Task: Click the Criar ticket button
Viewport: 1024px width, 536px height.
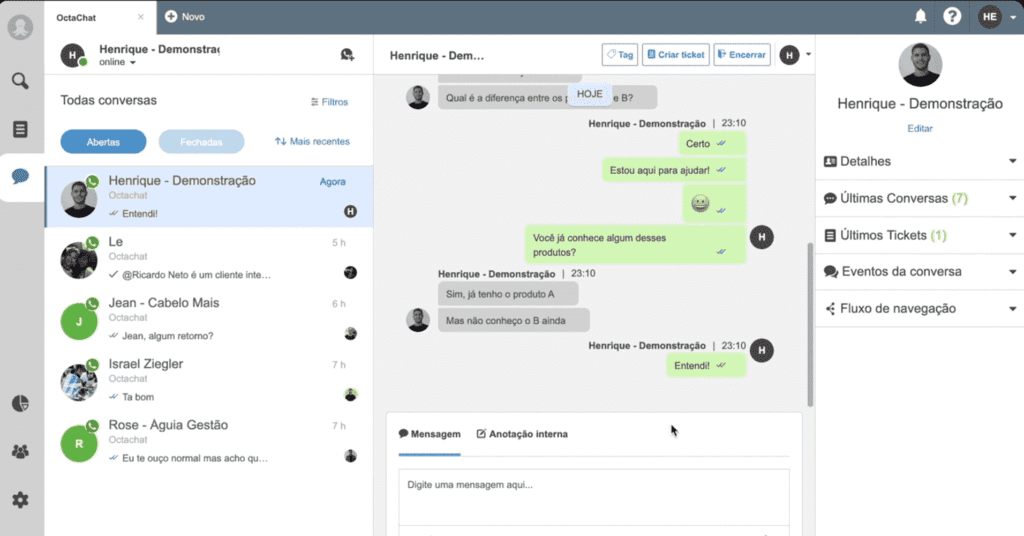Action: [x=675, y=55]
